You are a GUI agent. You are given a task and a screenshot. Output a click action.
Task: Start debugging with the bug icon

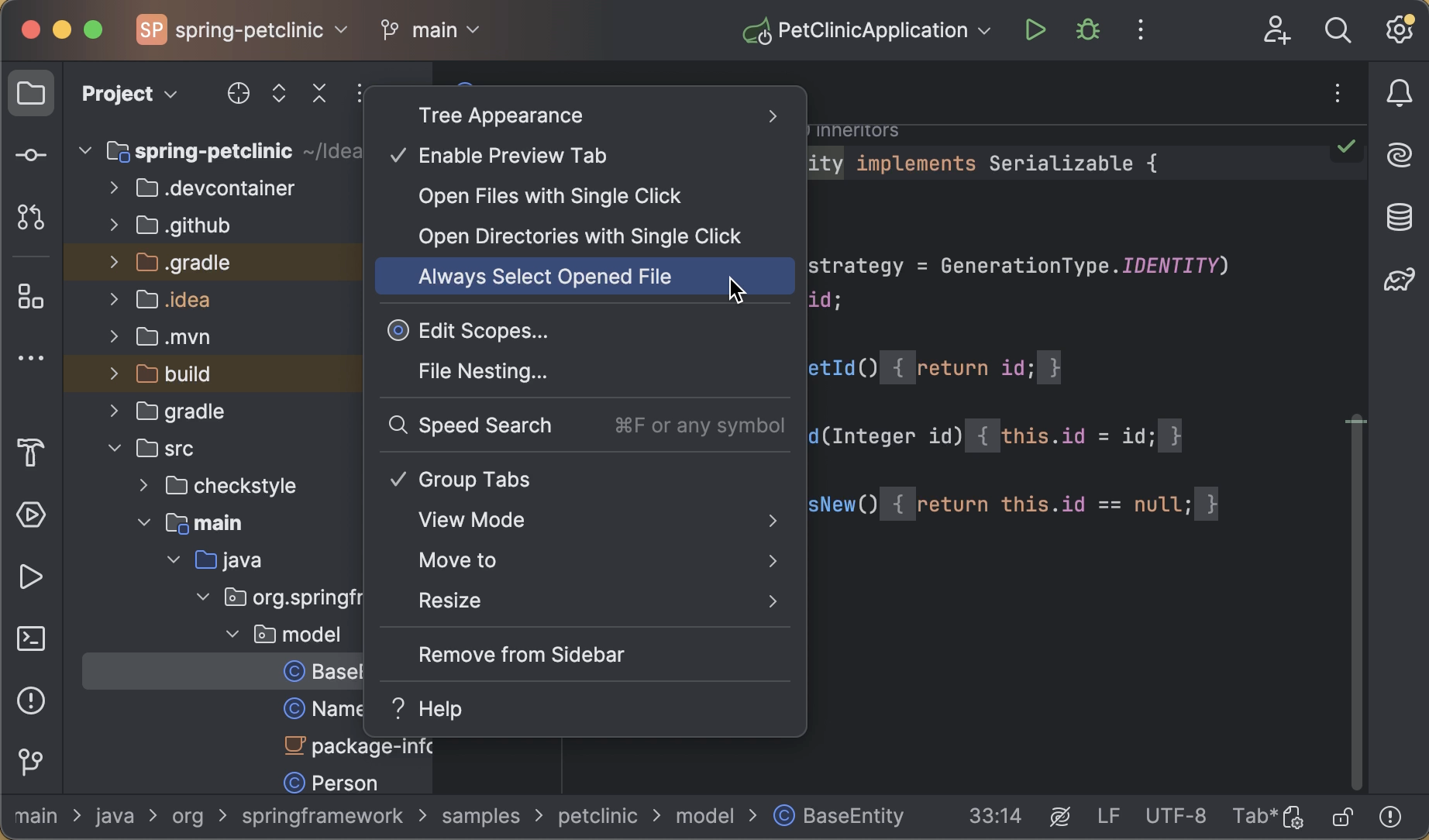[1087, 29]
